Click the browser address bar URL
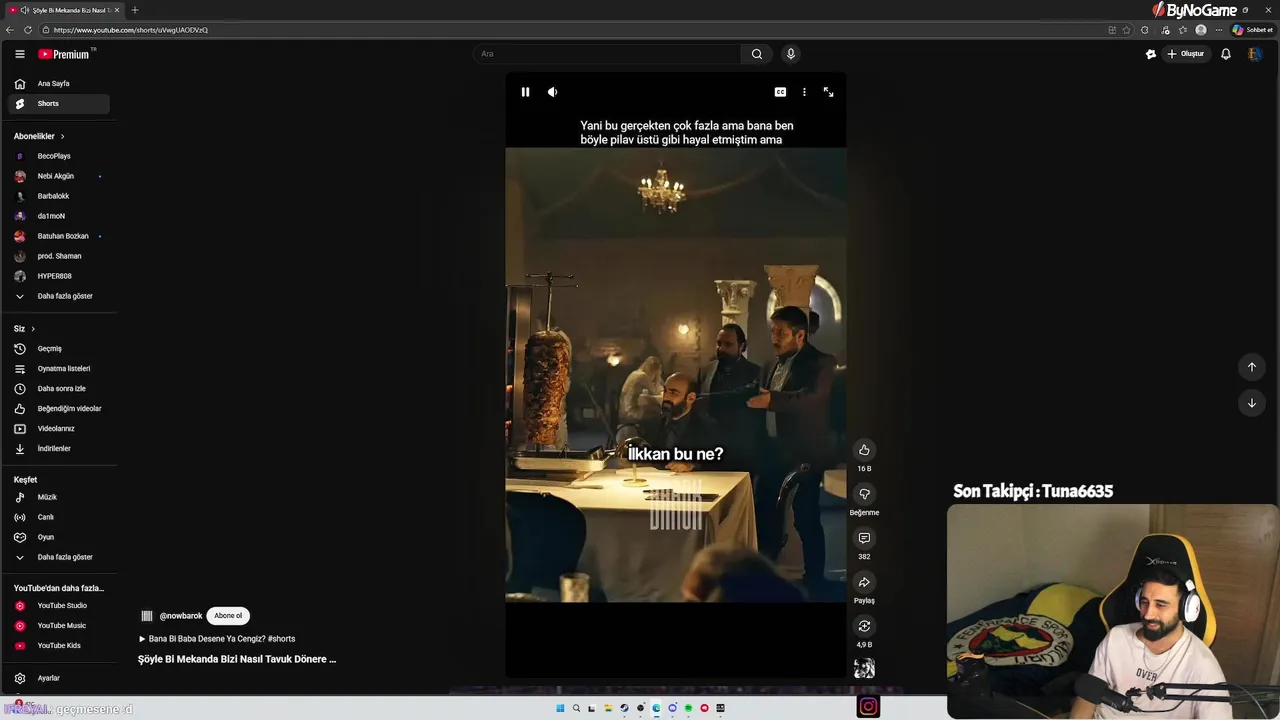The width and height of the screenshot is (1280, 720). point(131,30)
